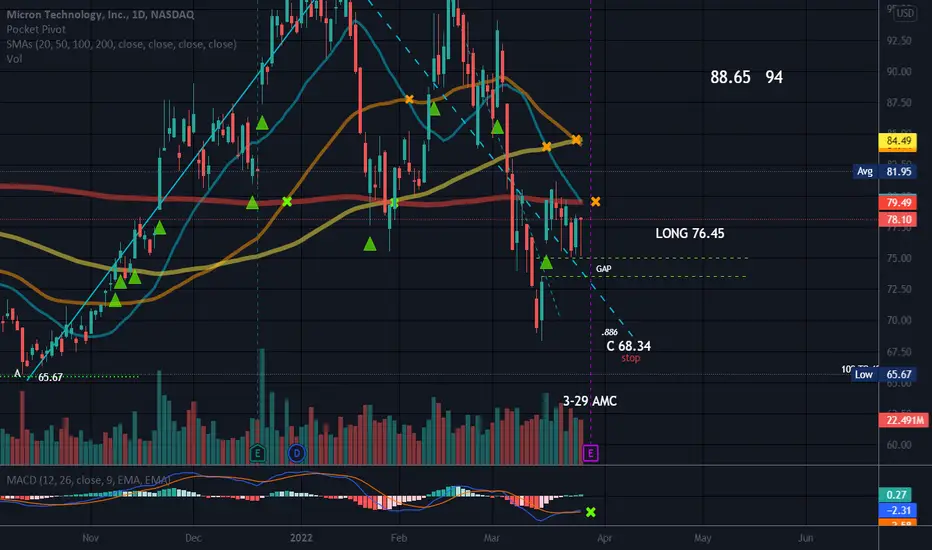The height and width of the screenshot is (550, 932).
Task: Select the red 'stop' text annotation
Action: point(631,358)
